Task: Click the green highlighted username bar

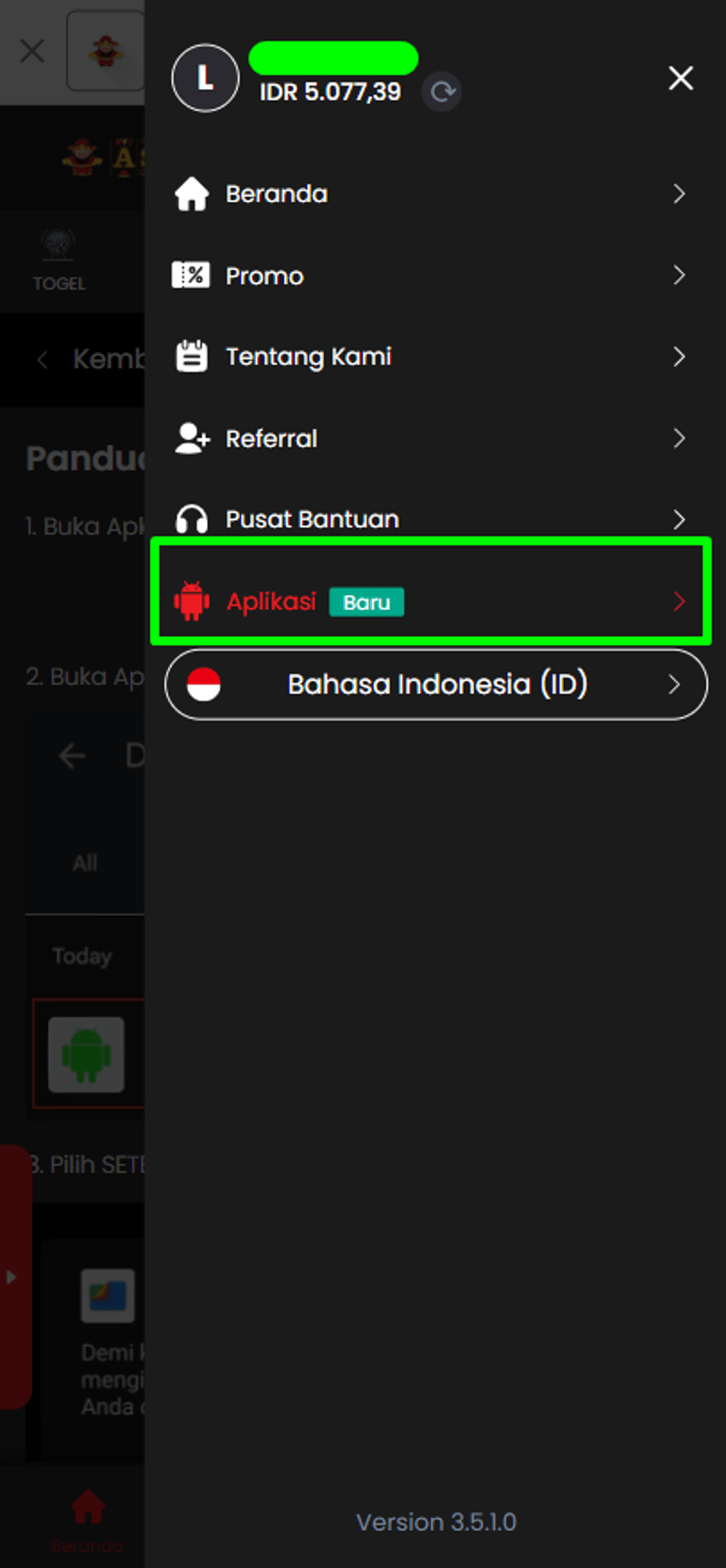Action: click(333, 58)
